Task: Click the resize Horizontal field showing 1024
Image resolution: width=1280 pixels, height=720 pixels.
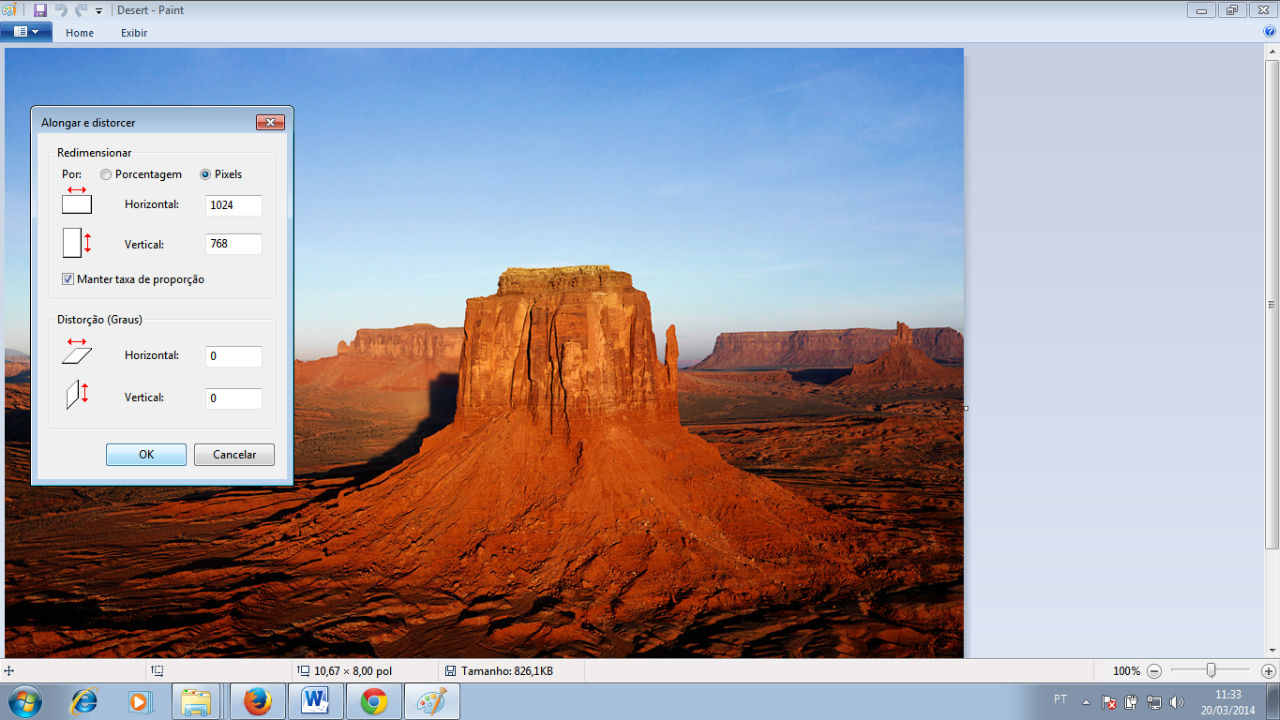Action: (234, 205)
